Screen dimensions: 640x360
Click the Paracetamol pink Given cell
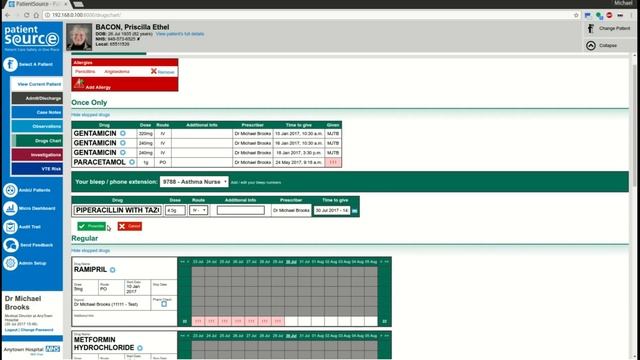(333, 162)
